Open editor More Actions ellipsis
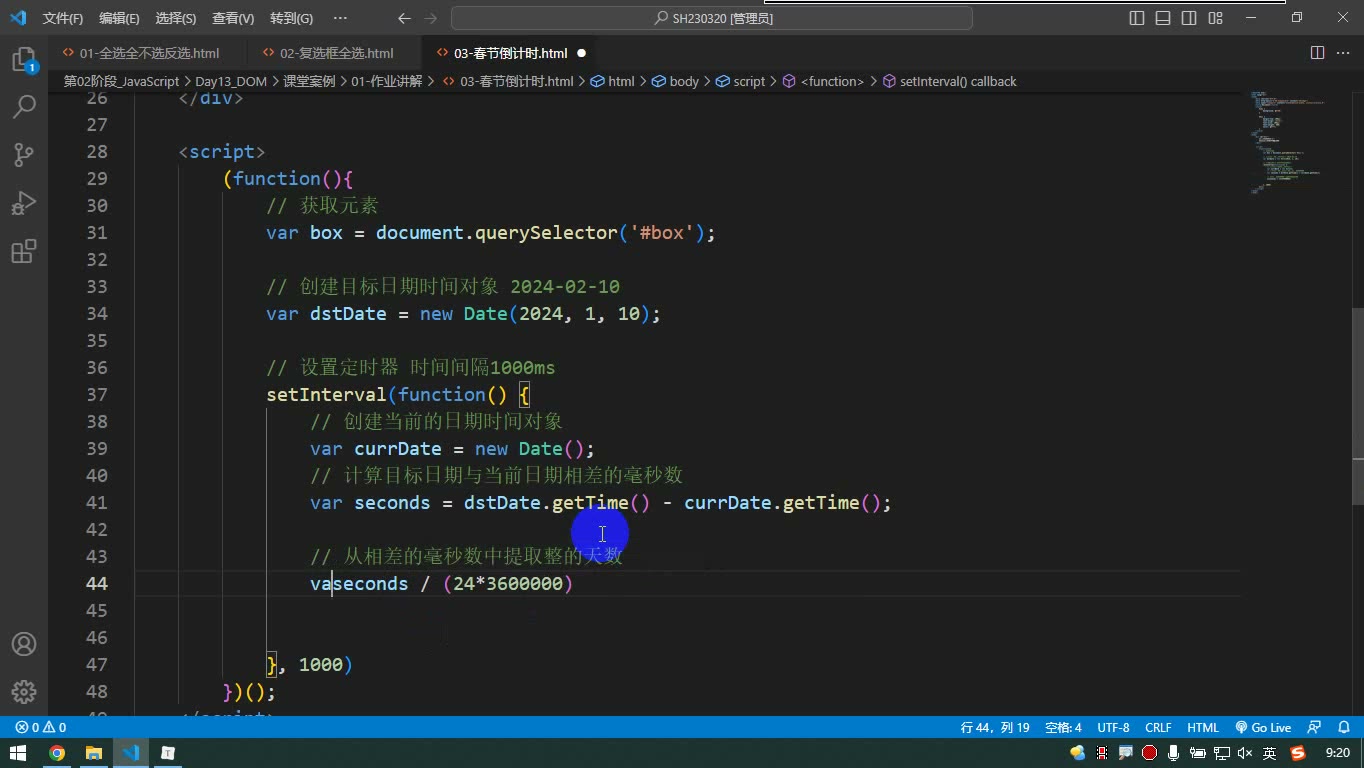Screen dimensions: 1364x768 1343,53
